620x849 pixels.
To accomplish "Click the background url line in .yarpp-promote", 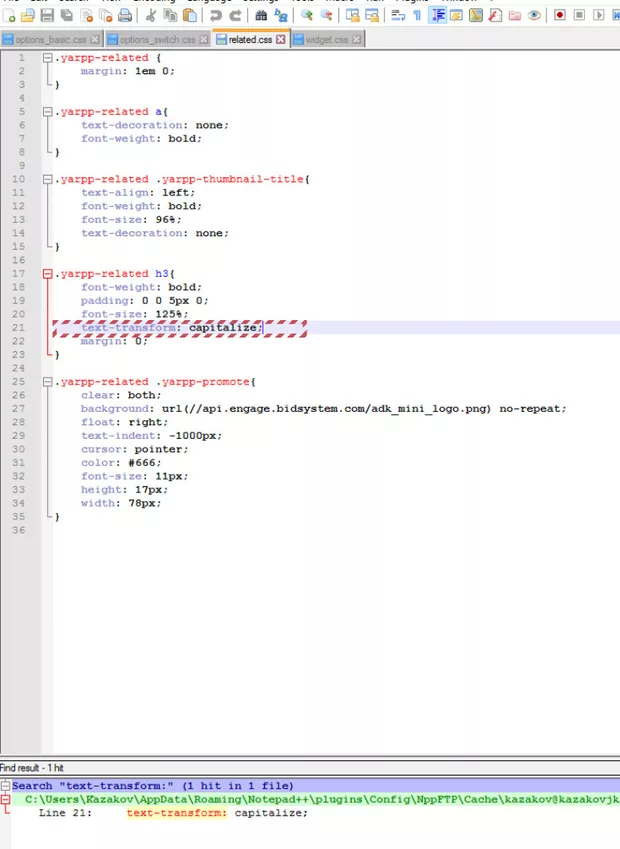I will [324, 409].
